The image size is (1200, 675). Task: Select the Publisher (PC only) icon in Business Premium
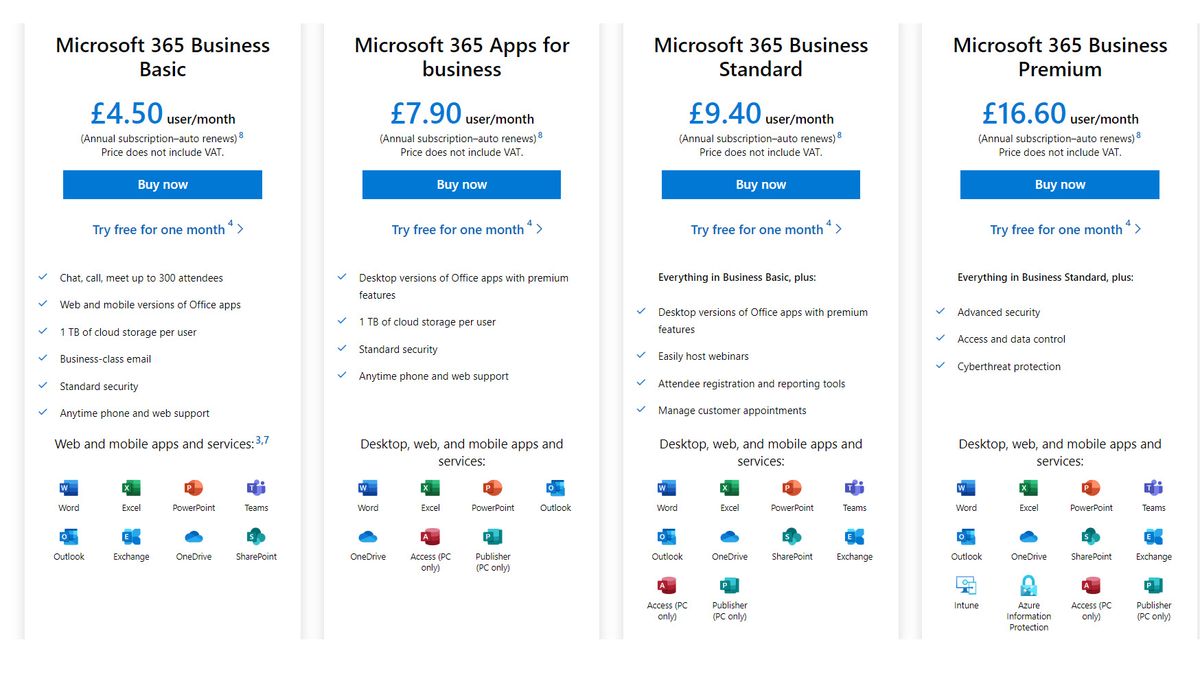1153,586
